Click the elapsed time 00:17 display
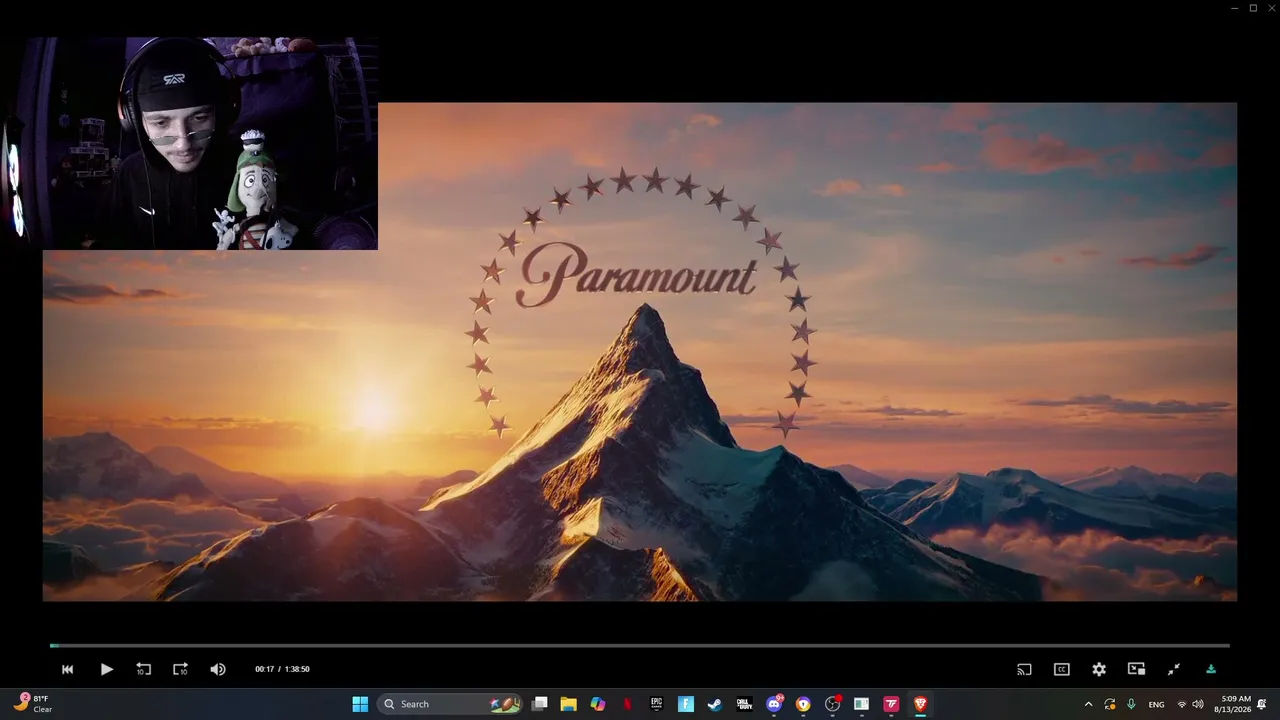Screen dimensions: 1280x720 click(264, 669)
